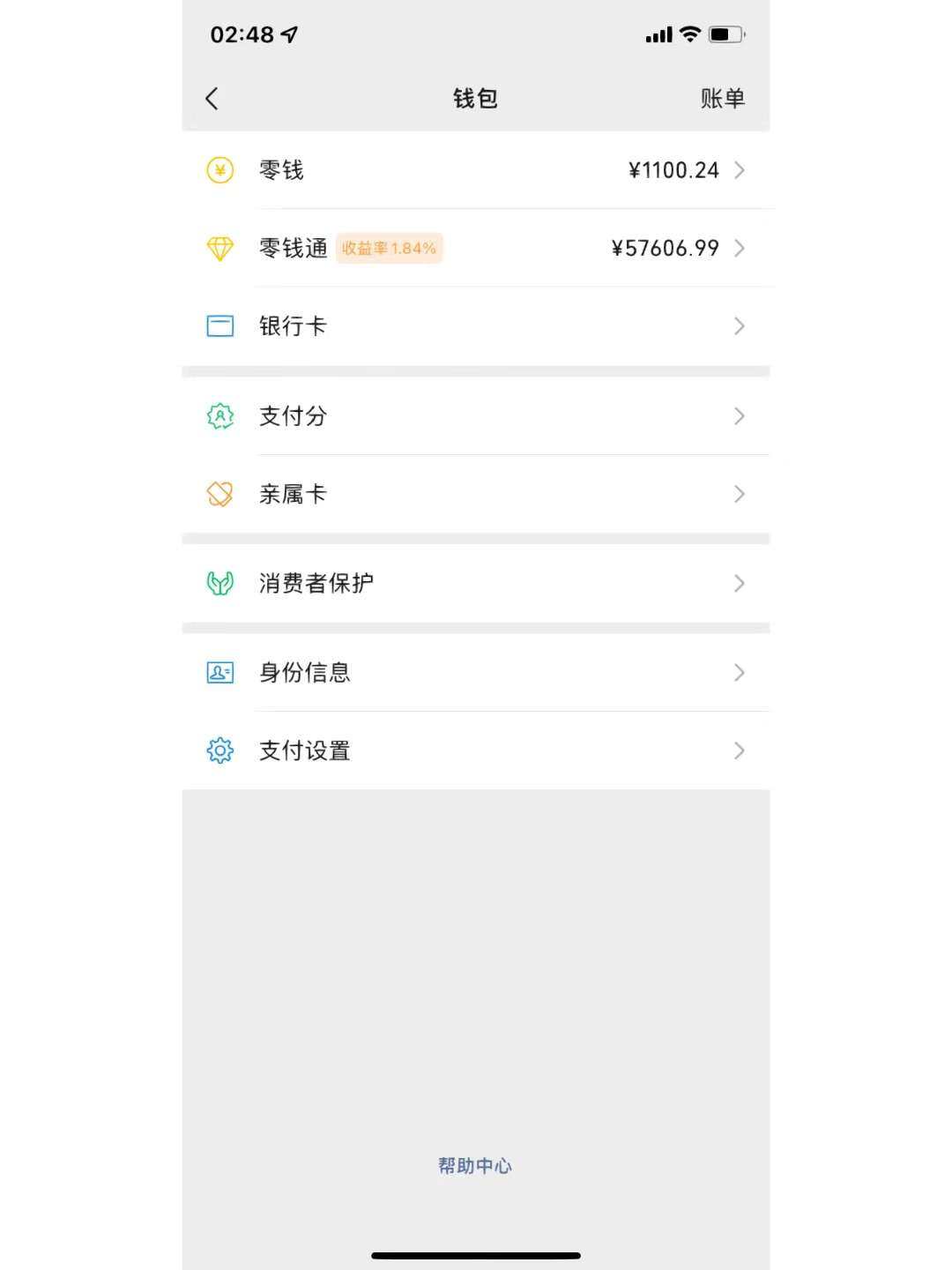This screenshot has height=1270, width=952.
Task: Tap the blue bank card icon
Action: pos(219,326)
